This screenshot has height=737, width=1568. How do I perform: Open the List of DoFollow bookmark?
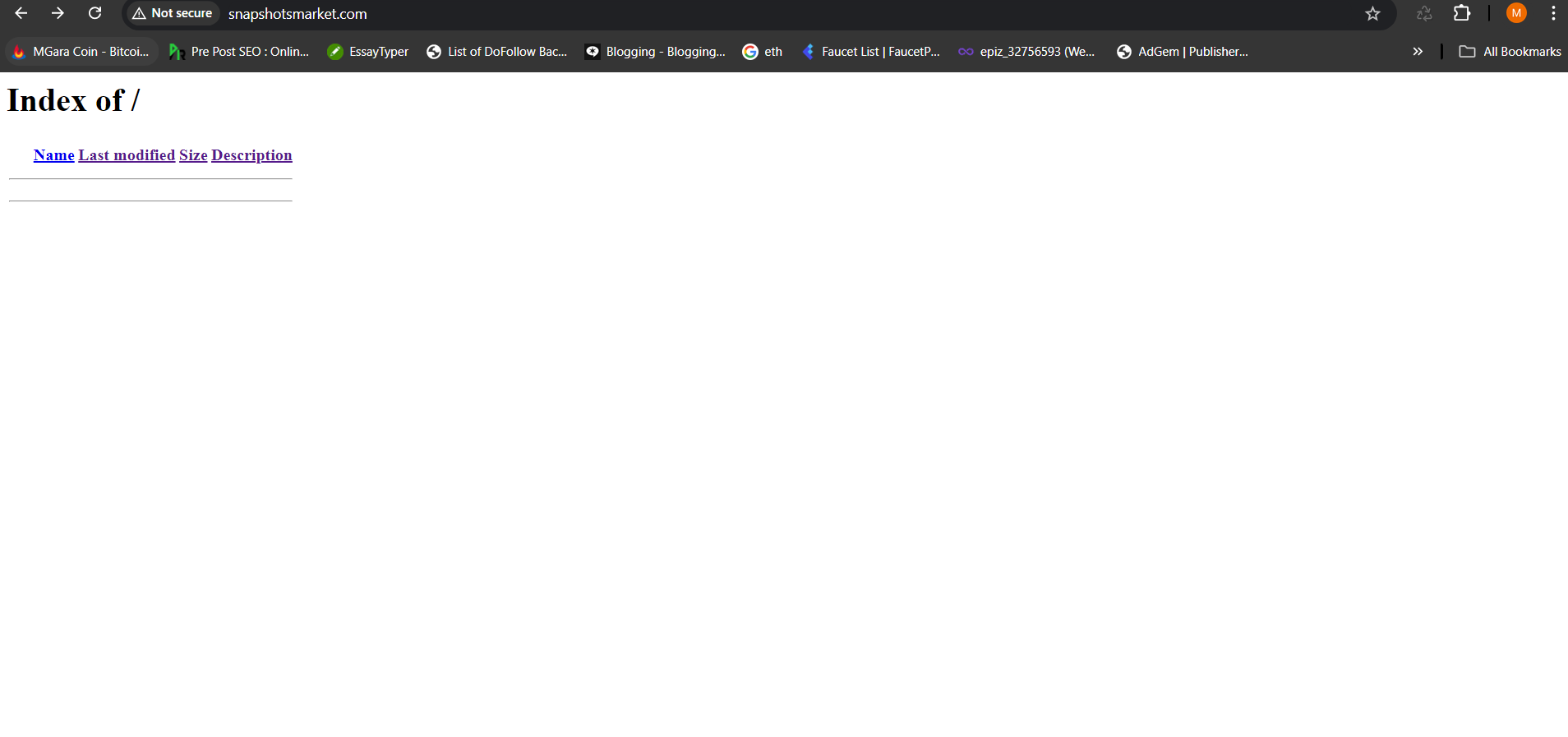[x=497, y=52]
